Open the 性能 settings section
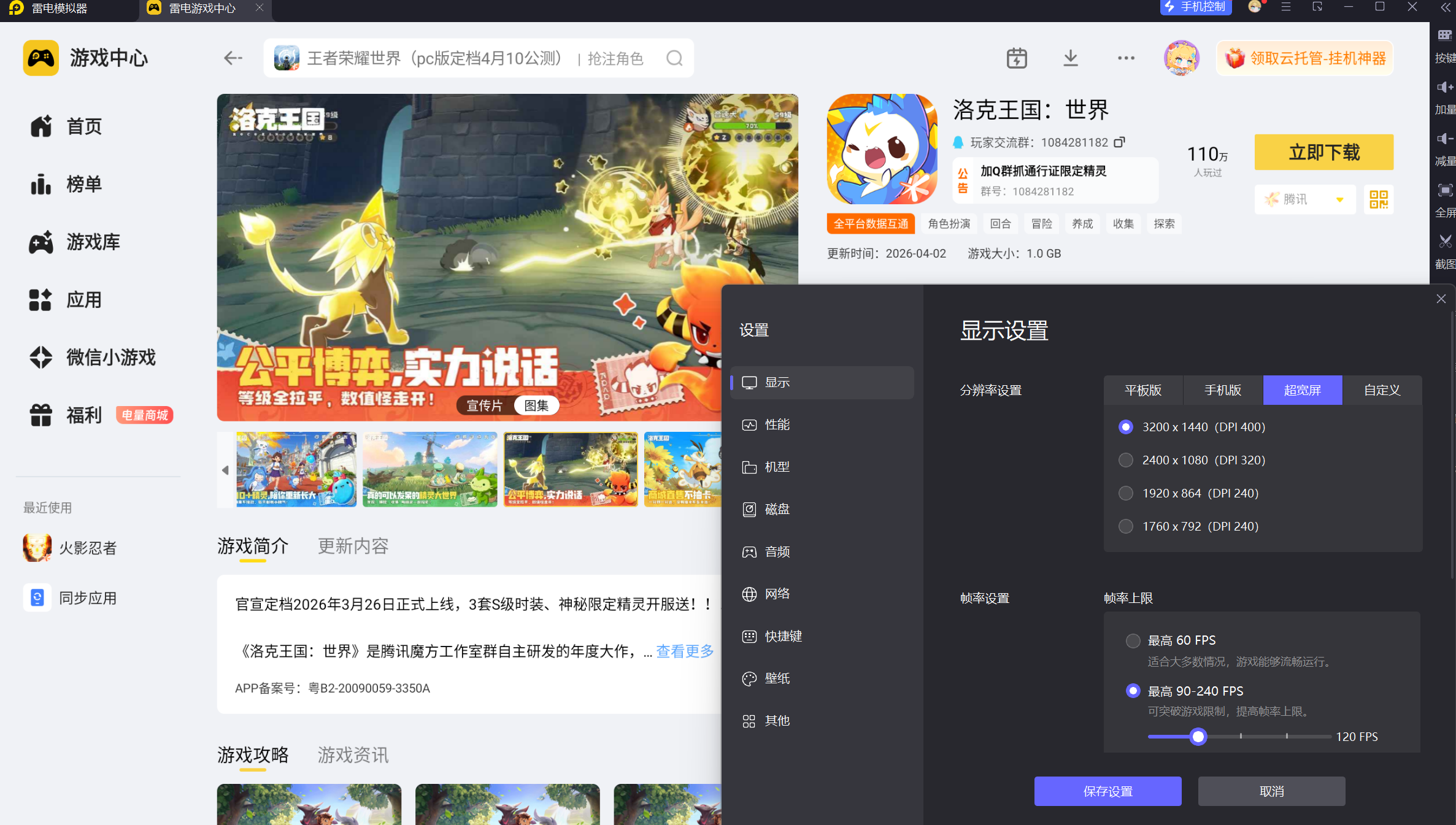The width and height of the screenshot is (1456, 825). pyautogui.click(x=777, y=424)
